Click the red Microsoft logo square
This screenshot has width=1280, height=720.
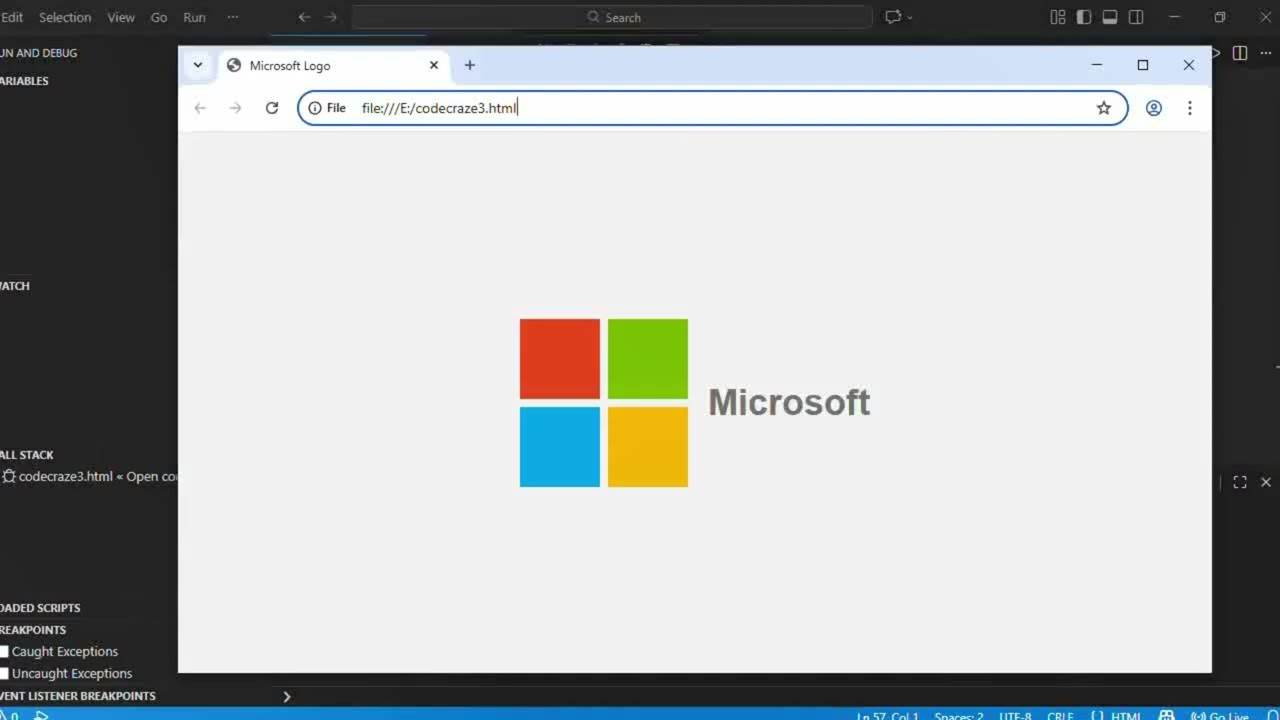coord(560,359)
